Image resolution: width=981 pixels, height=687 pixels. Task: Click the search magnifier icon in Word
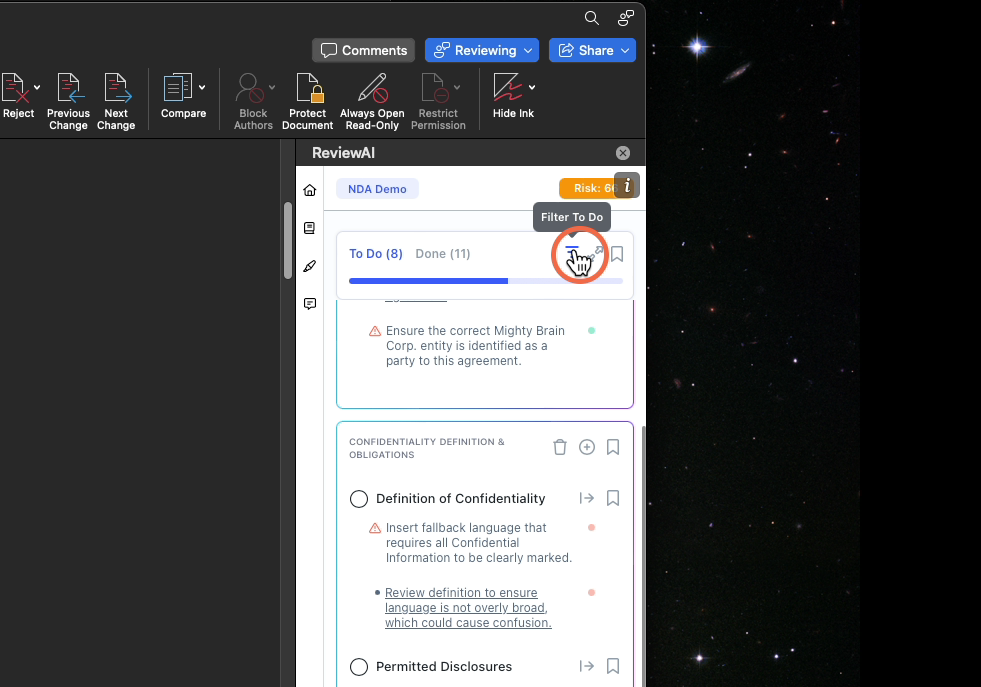coord(591,18)
